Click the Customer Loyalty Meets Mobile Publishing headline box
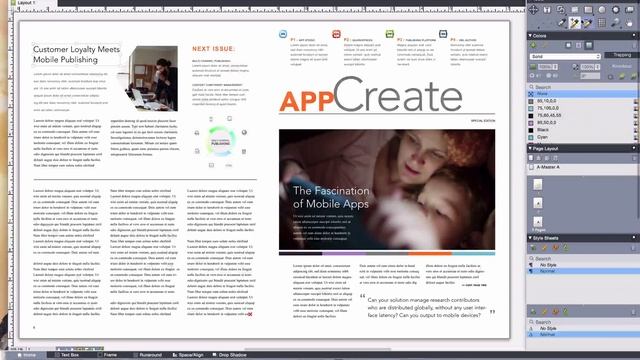 [x=76, y=54]
